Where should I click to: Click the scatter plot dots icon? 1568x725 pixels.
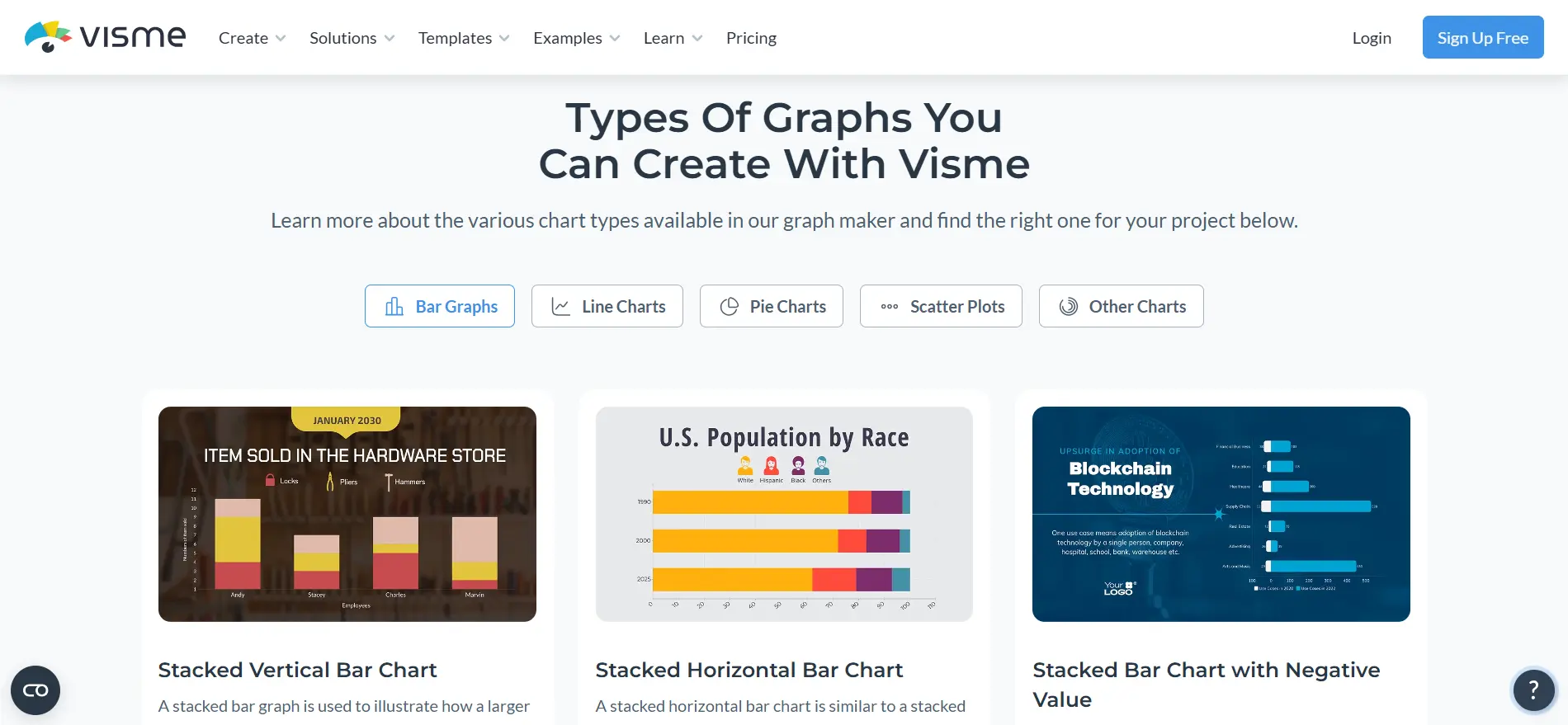[890, 306]
